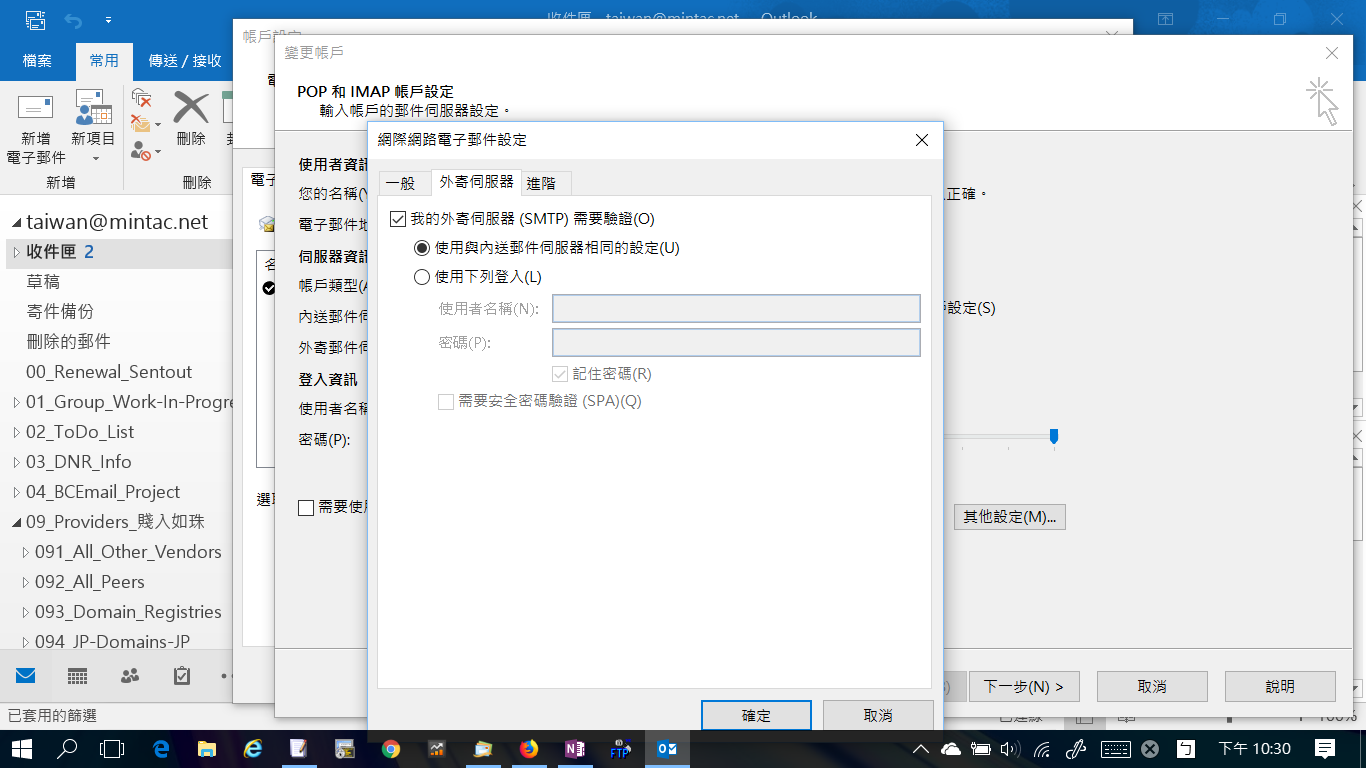Switch to the 進階 (Advanced) tab

(545, 183)
